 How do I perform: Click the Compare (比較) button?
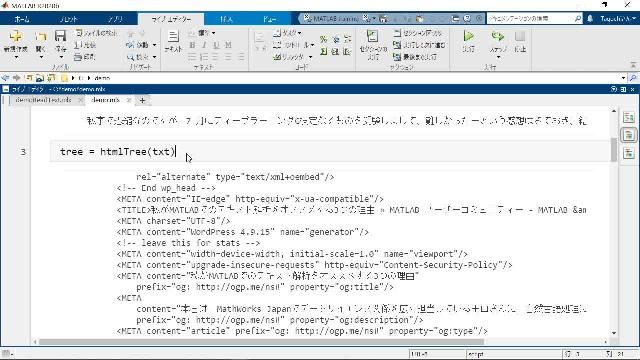coord(85,45)
